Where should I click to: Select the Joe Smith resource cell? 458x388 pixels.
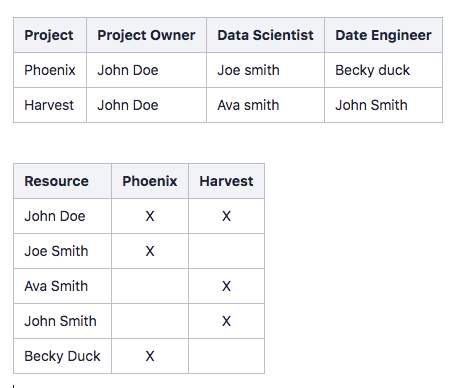click(x=62, y=251)
